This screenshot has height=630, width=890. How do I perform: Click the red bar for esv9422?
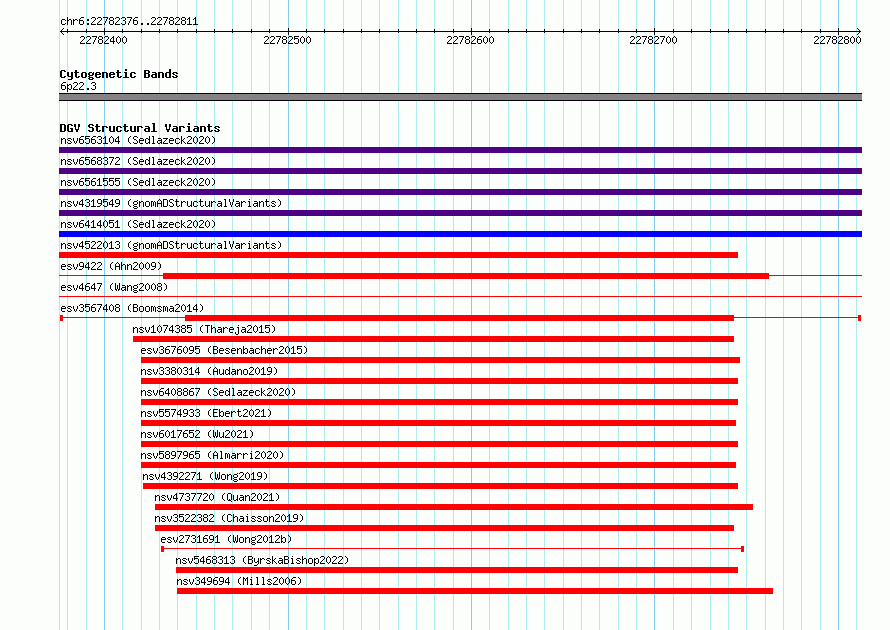[466, 276]
